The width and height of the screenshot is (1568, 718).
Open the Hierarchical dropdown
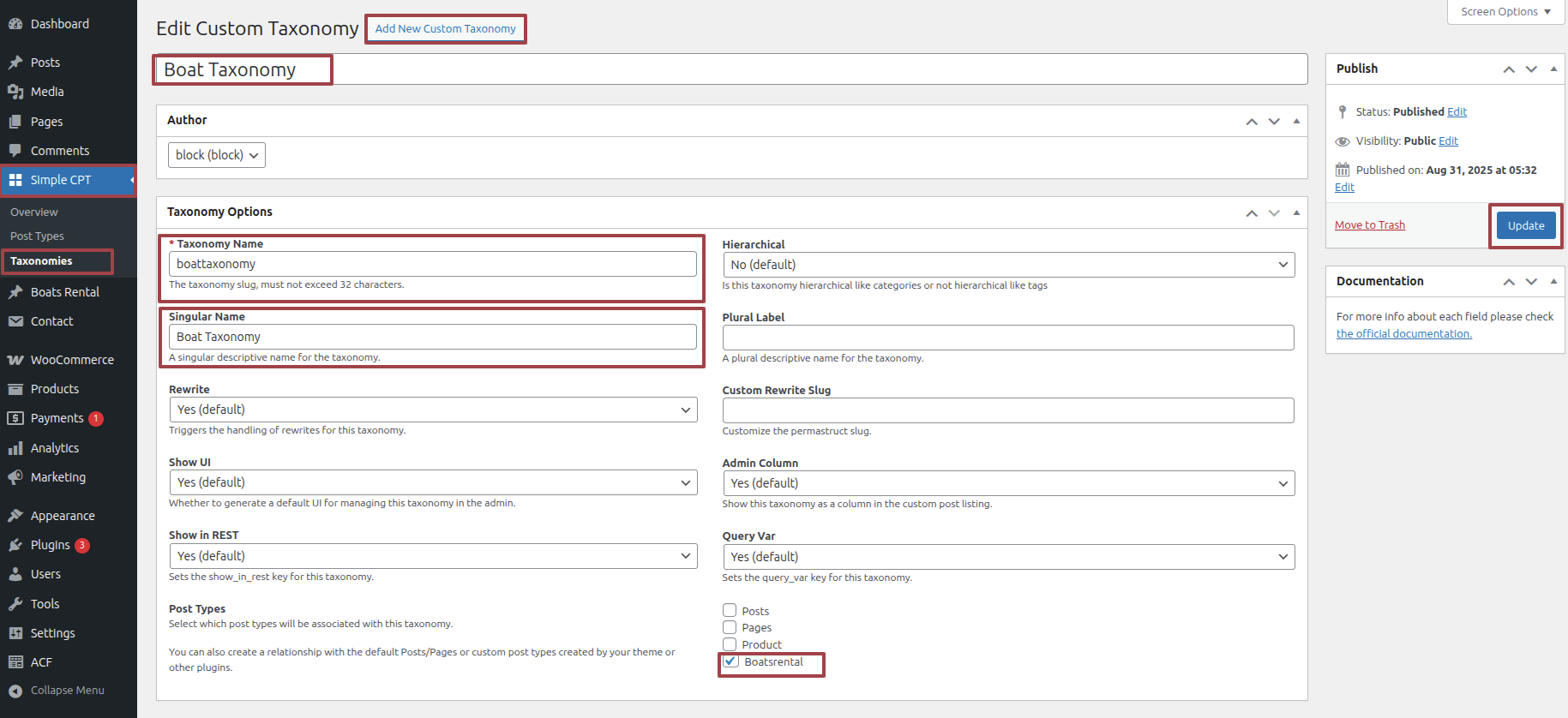coord(1008,265)
